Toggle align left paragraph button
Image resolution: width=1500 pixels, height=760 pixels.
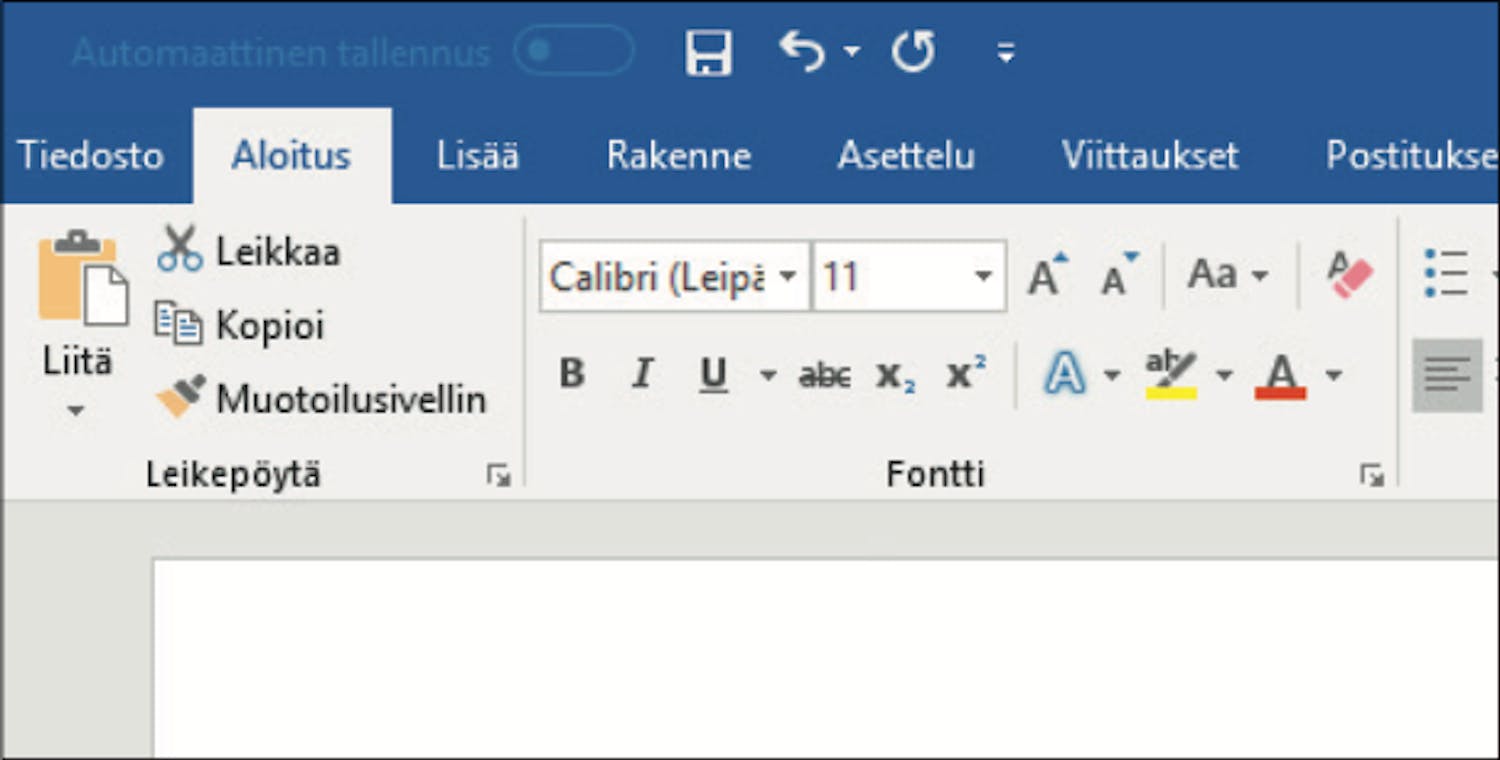coord(1447,375)
